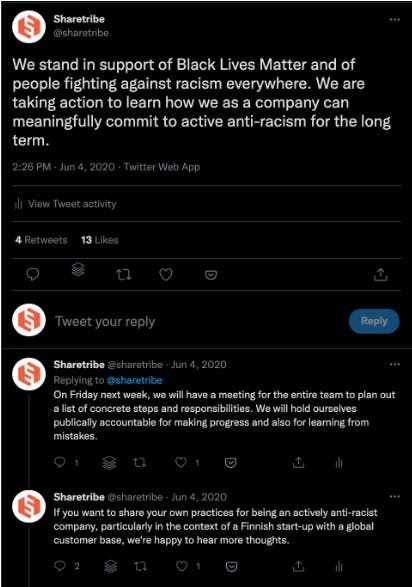View the 13 Likes list

(100, 240)
